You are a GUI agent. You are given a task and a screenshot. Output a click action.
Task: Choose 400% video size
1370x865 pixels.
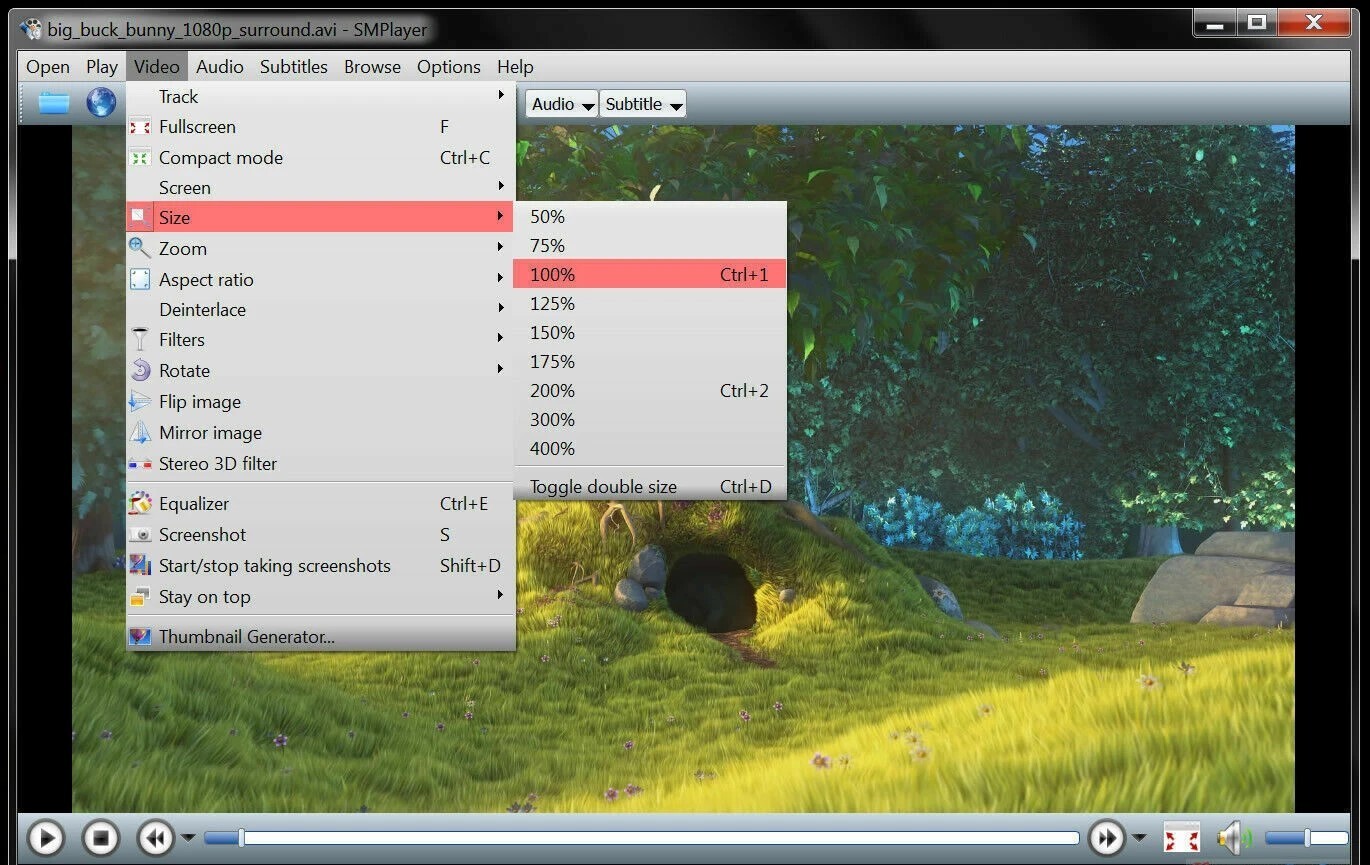click(x=650, y=448)
